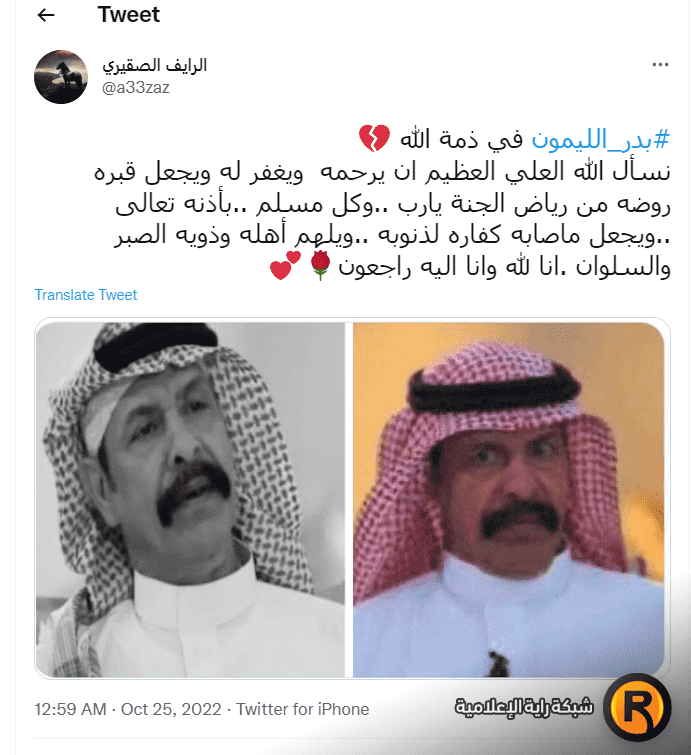This screenshot has width=691, height=755.
Task: Click the red rose emoji
Action: 320,265
